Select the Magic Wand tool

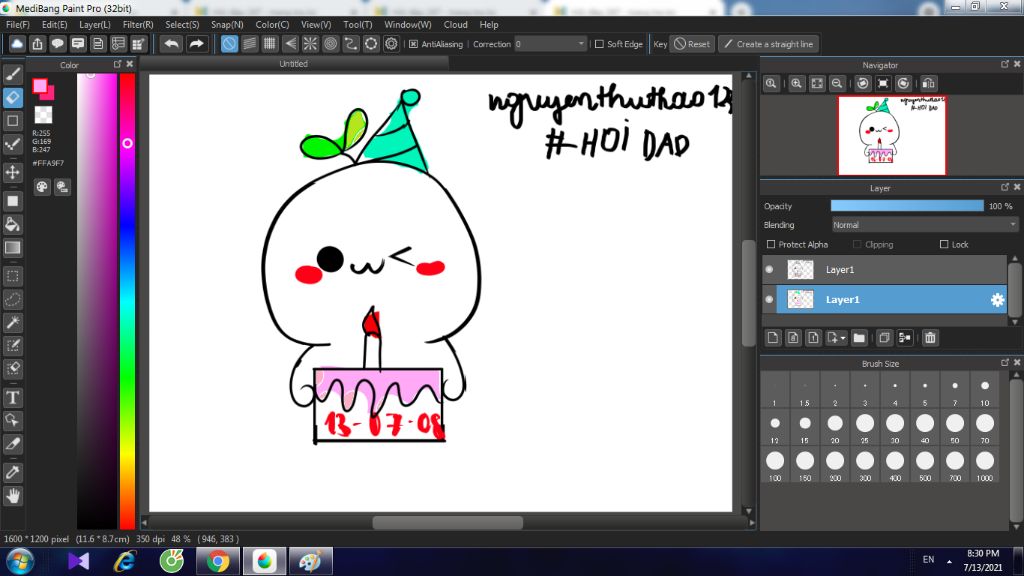tap(12, 323)
